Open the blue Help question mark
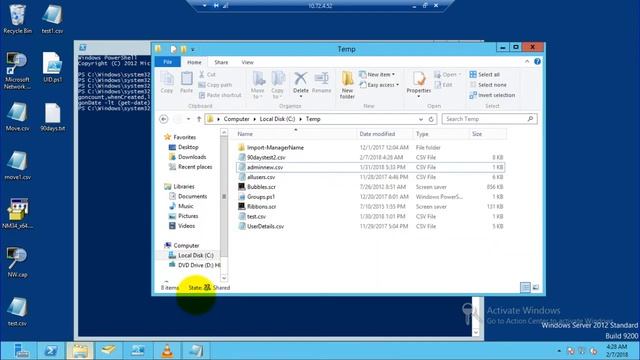Viewport: 640px width, 360px height. point(538,62)
